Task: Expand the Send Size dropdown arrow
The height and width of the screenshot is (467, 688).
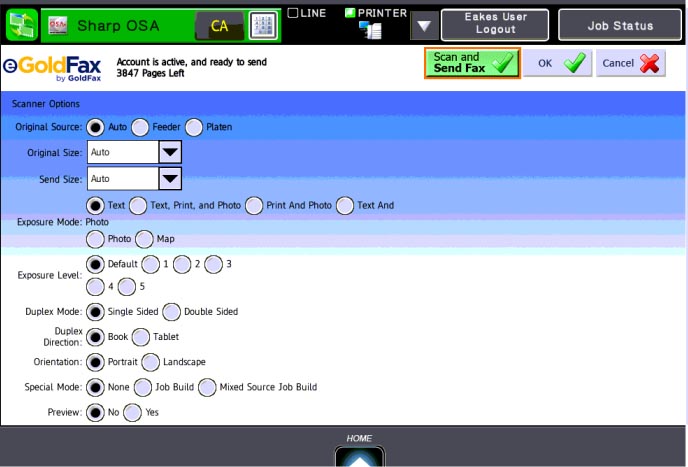Action: [170, 179]
